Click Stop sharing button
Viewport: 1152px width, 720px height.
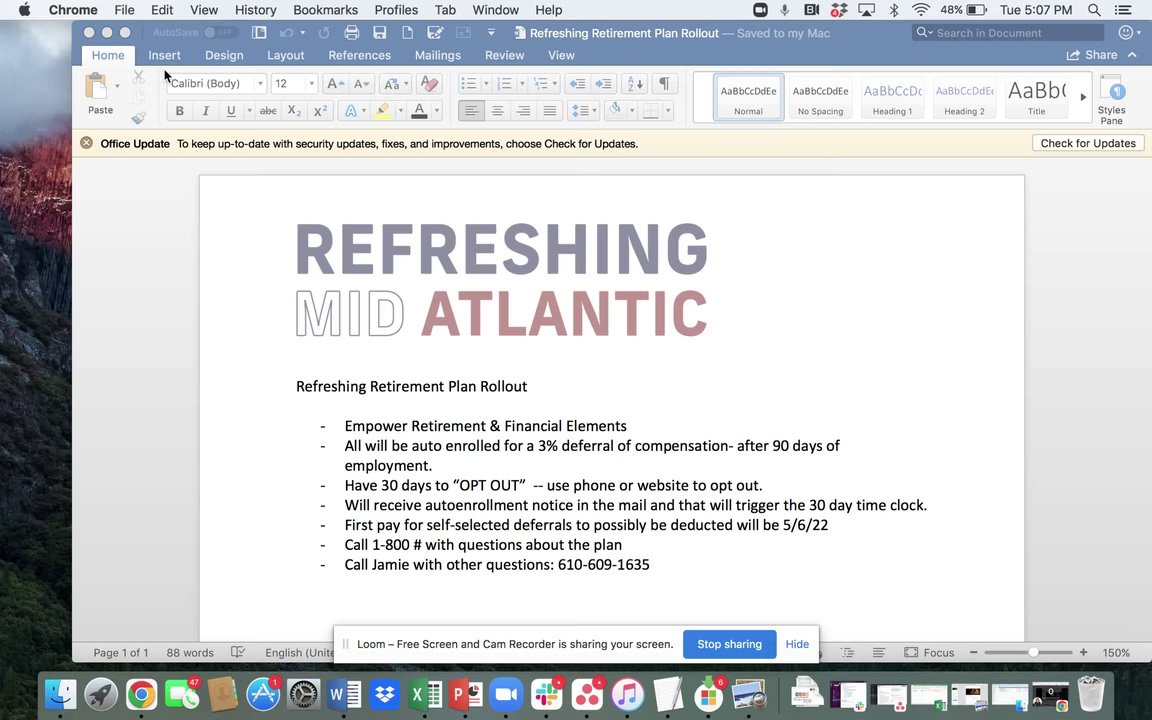730,644
